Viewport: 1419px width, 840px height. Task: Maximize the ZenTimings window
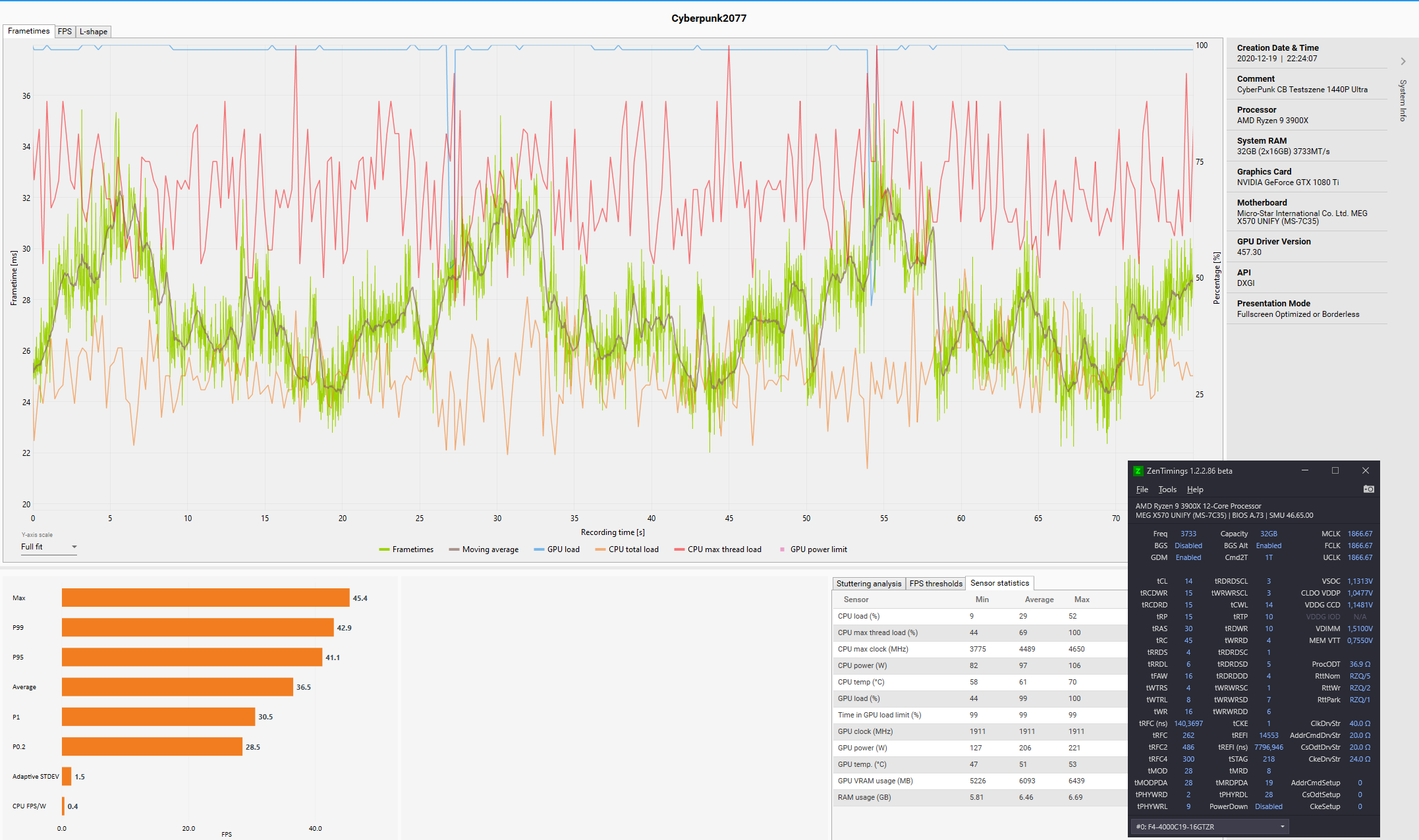(x=1335, y=470)
